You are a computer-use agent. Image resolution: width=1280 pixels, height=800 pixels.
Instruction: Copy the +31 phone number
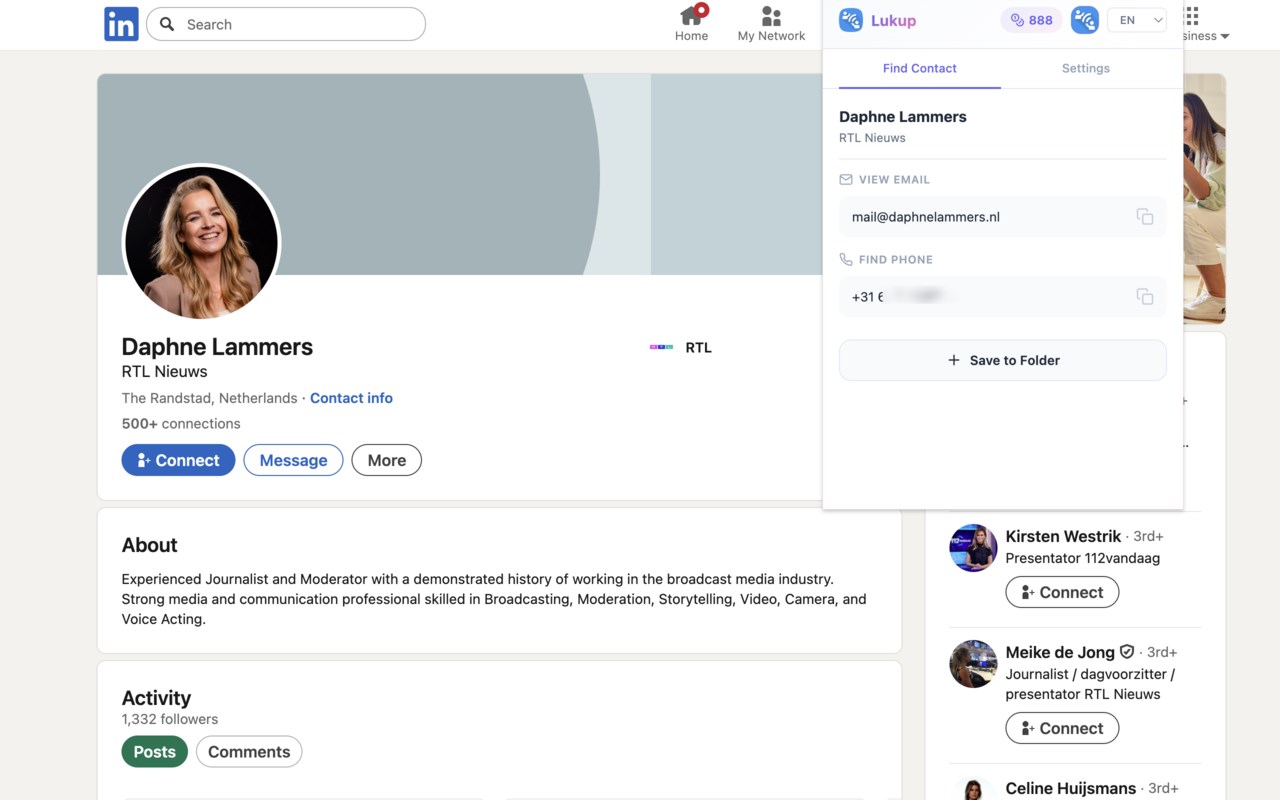click(x=1145, y=297)
